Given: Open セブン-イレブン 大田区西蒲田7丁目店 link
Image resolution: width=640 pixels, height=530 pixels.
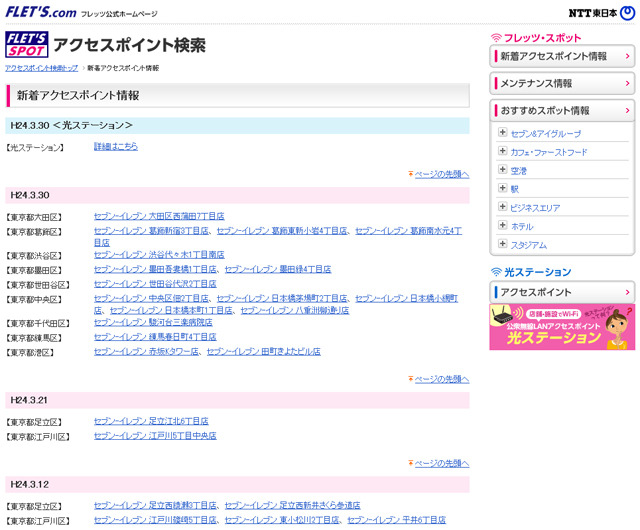Looking at the screenshot, I should click(159, 216).
